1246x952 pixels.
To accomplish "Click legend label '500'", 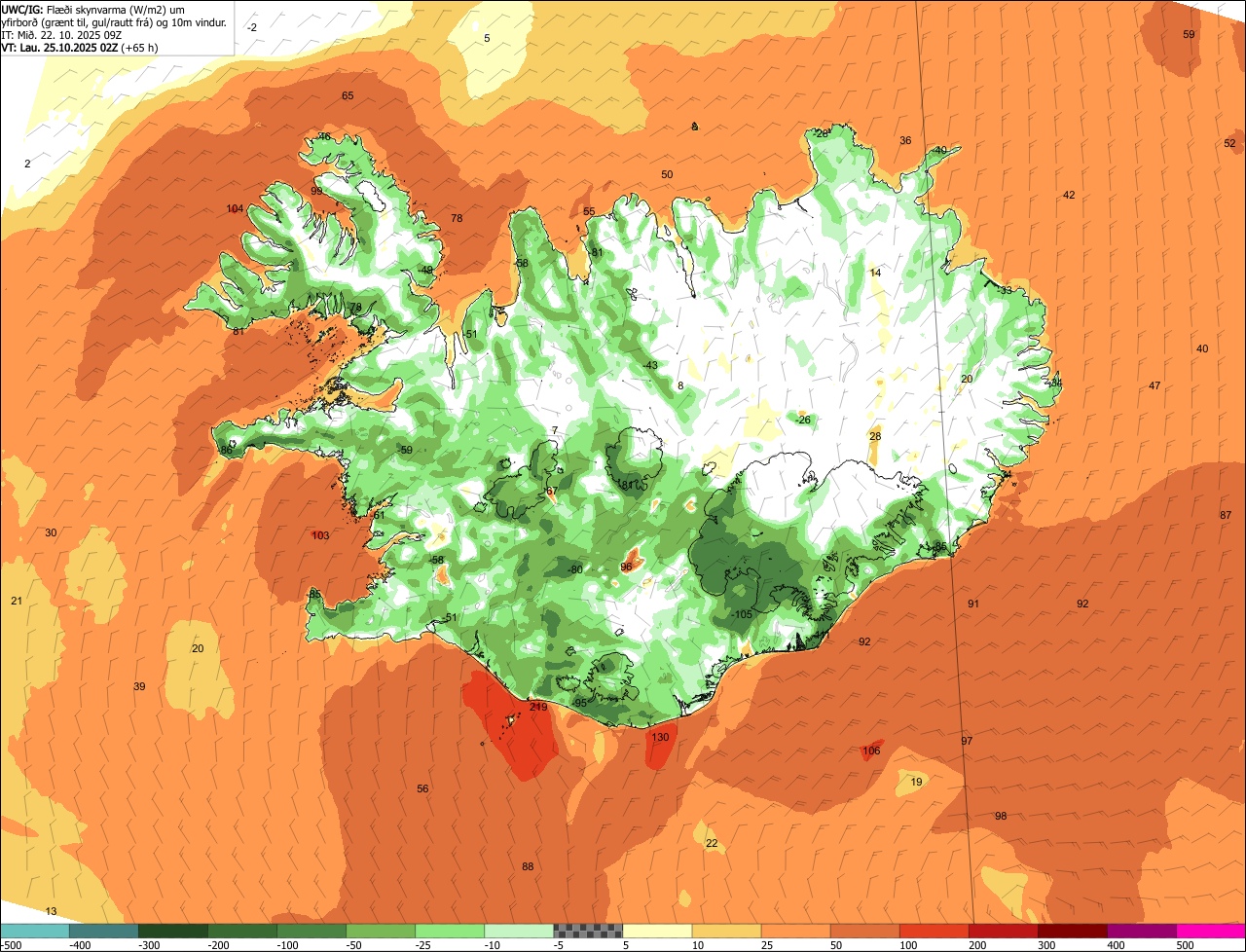I will pos(1184,945).
